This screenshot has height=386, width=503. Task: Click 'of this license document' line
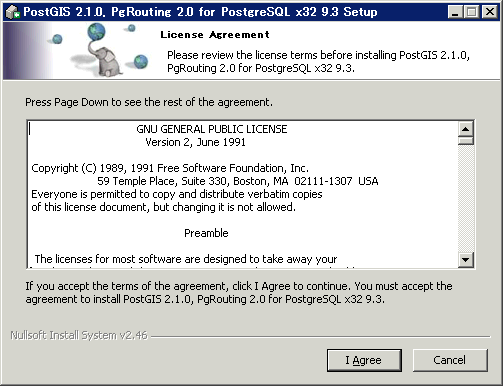tap(163, 207)
